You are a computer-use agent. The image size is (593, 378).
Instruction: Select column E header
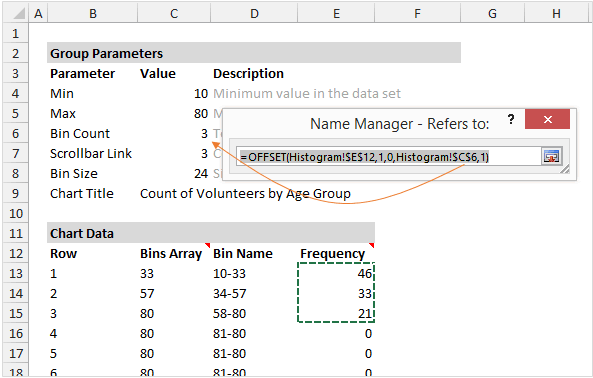336,14
